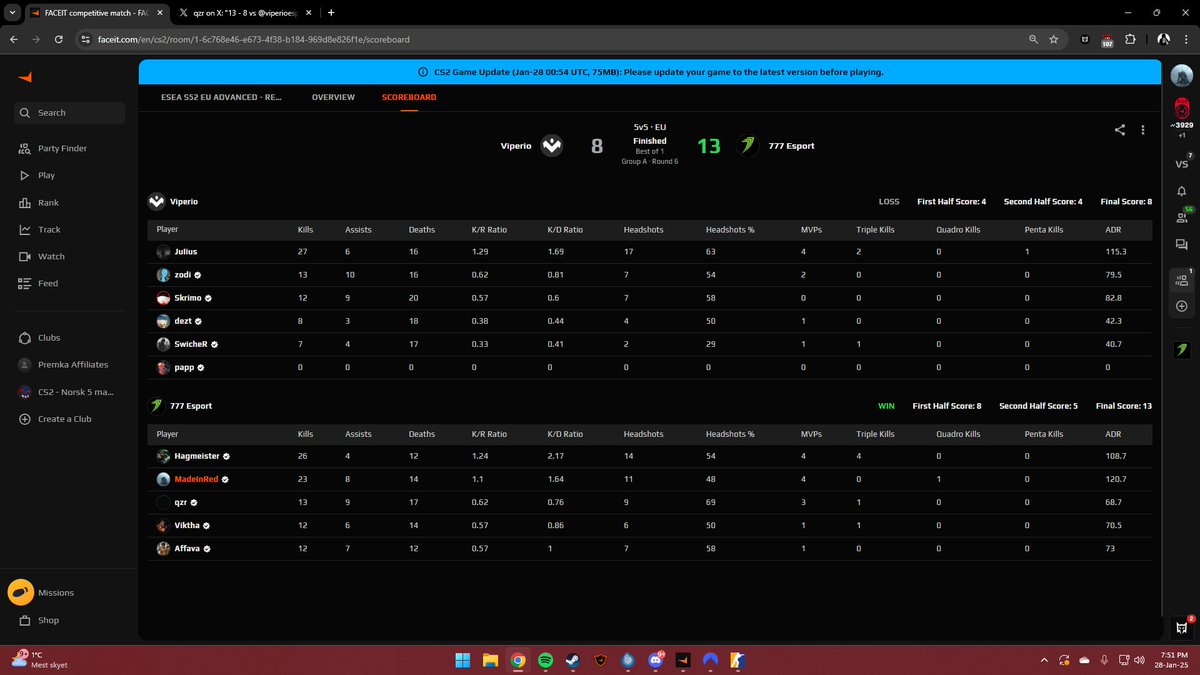Viewport: 1200px width, 675px height.
Task: Open Spotify from the taskbar
Action: click(545, 660)
